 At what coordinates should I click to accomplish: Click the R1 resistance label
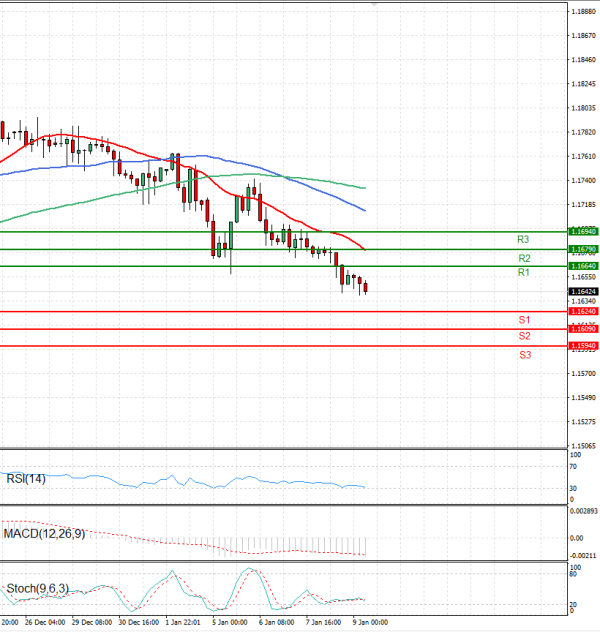click(x=523, y=273)
